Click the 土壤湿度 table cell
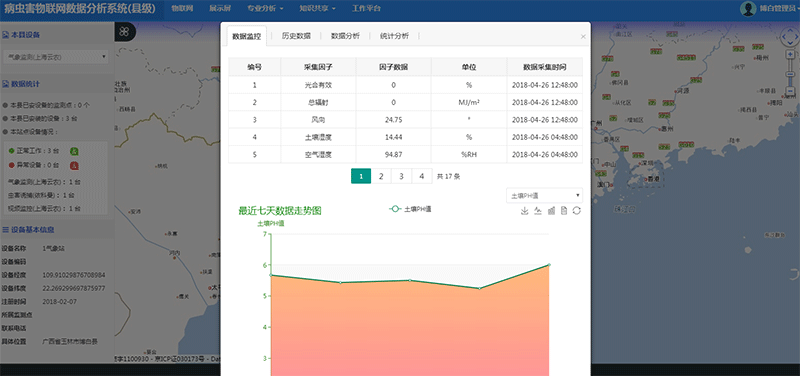Viewport: 800px width, 376px height. (318, 137)
